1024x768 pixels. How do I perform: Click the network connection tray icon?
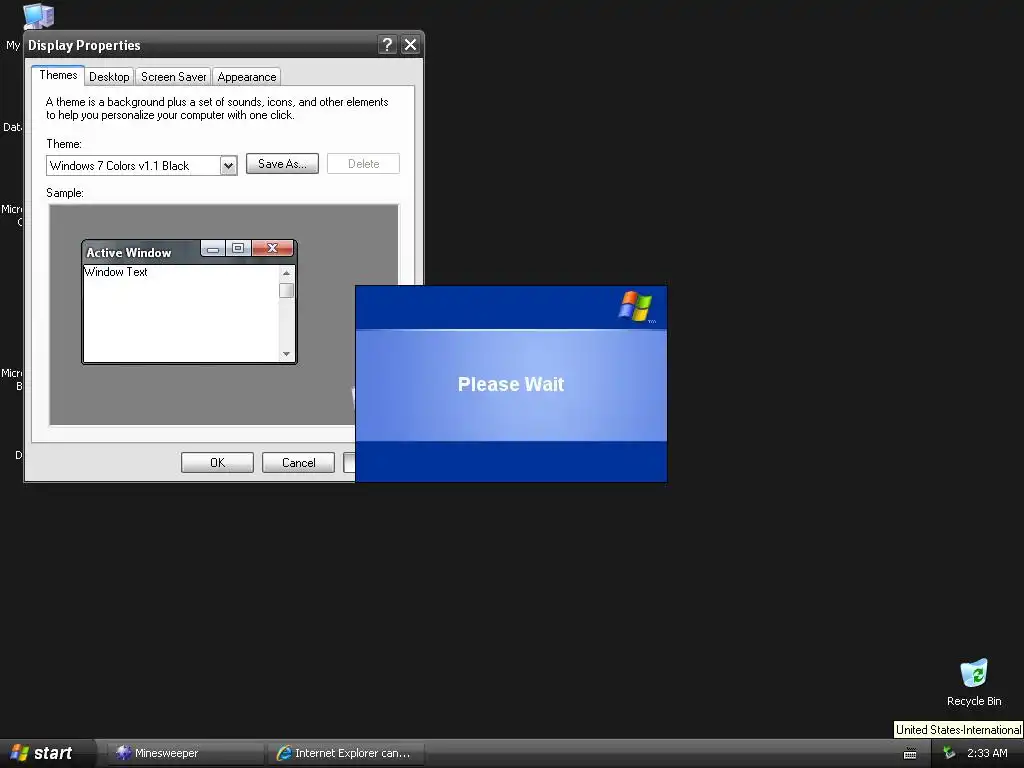coord(949,753)
